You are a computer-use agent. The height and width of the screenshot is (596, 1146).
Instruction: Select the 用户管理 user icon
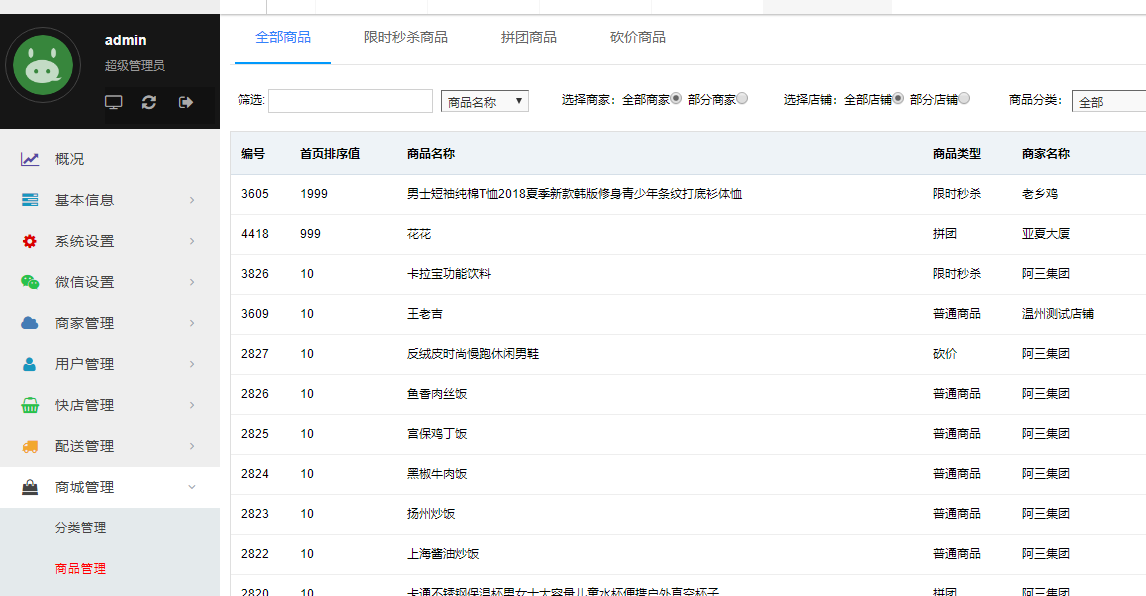click(x=31, y=363)
